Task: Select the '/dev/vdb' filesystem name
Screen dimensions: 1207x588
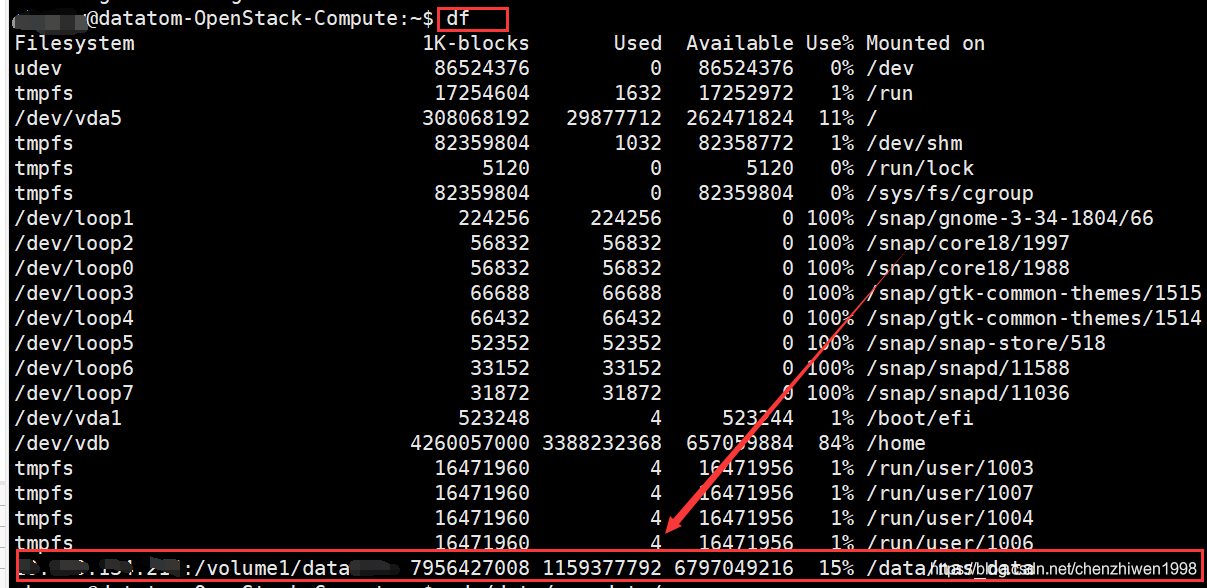Action: [x=63, y=443]
